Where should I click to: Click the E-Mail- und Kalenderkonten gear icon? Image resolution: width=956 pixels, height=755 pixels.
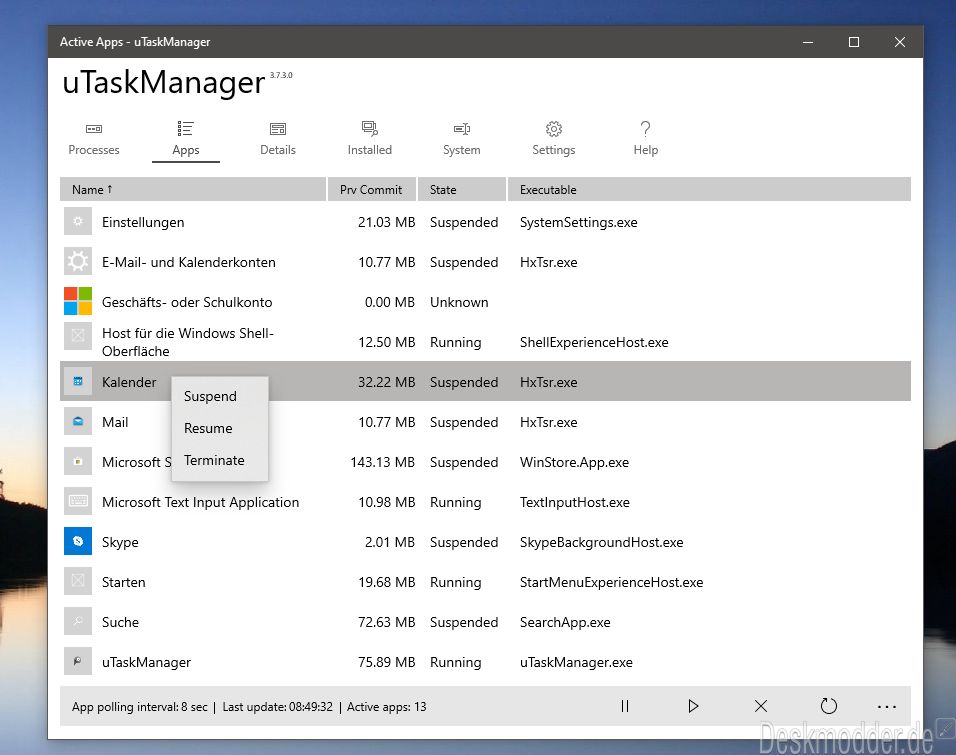click(x=78, y=262)
